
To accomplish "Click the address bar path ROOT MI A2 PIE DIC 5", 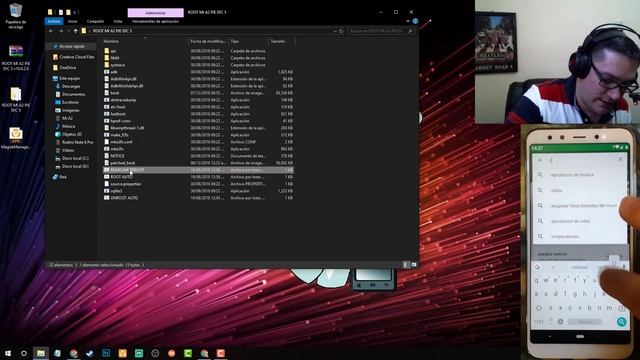I will pyautogui.click(x=112, y=31).
